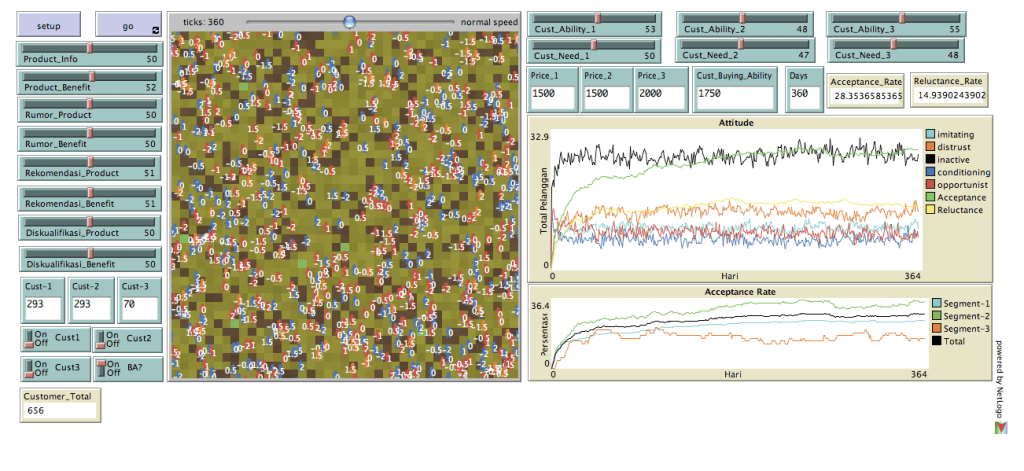This screenshot has height=471, width=1024.
Task: Toggle the Cust1 switch
Action: coord(29,339)
